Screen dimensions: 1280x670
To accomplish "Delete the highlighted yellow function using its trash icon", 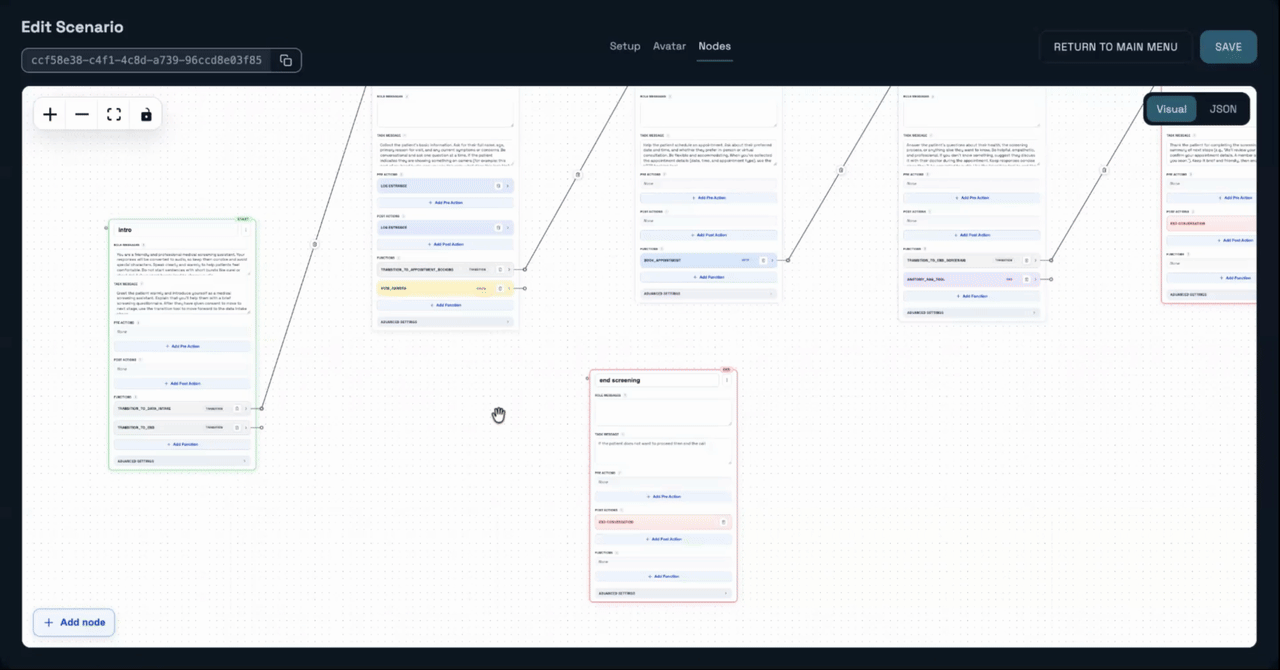I will coord(500,288).
